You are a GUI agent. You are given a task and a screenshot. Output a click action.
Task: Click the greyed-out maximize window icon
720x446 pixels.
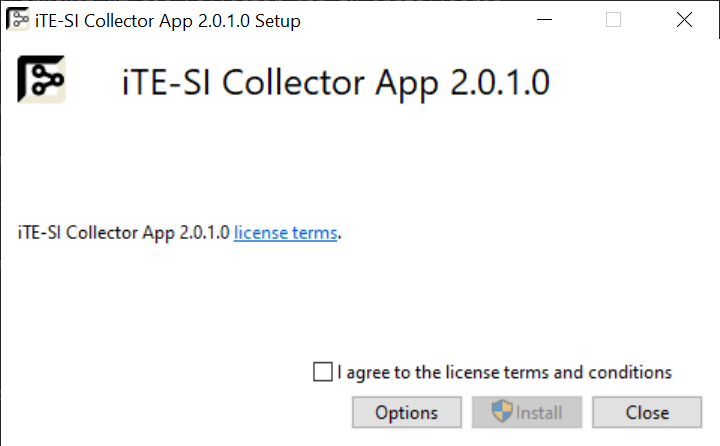pos(613,20)
